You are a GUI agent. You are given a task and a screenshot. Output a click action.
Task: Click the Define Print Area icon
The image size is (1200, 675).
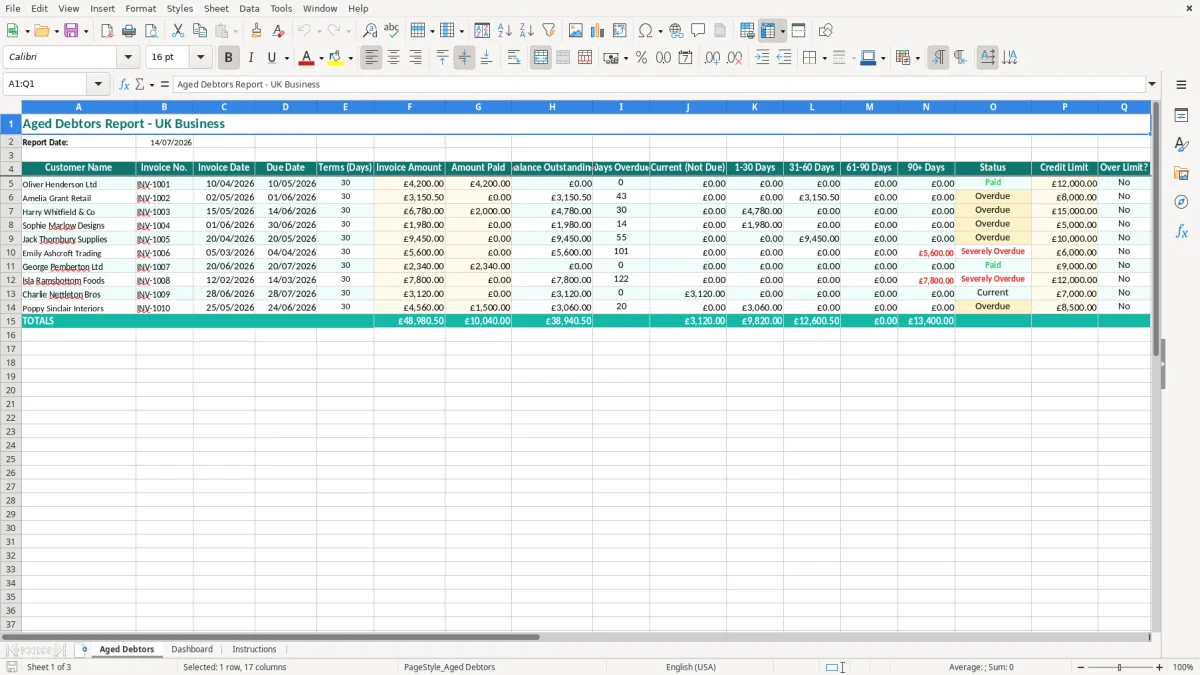click(747, 31)
